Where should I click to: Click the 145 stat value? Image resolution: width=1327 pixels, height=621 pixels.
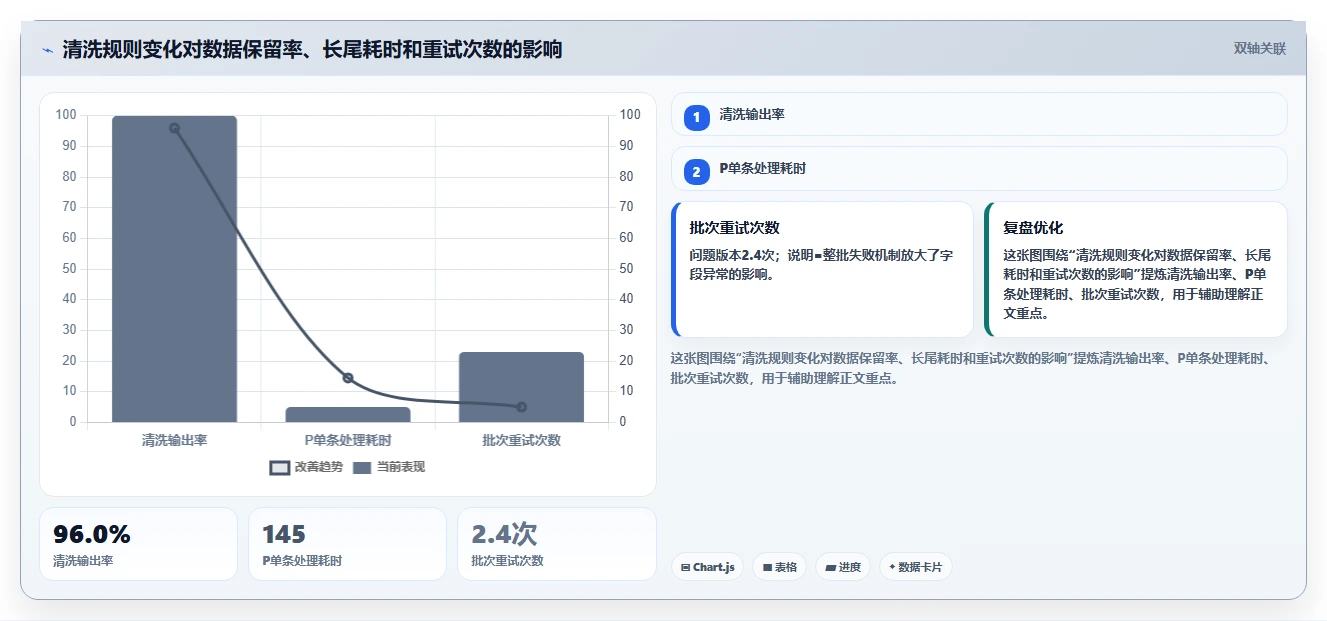click(284, 534)
